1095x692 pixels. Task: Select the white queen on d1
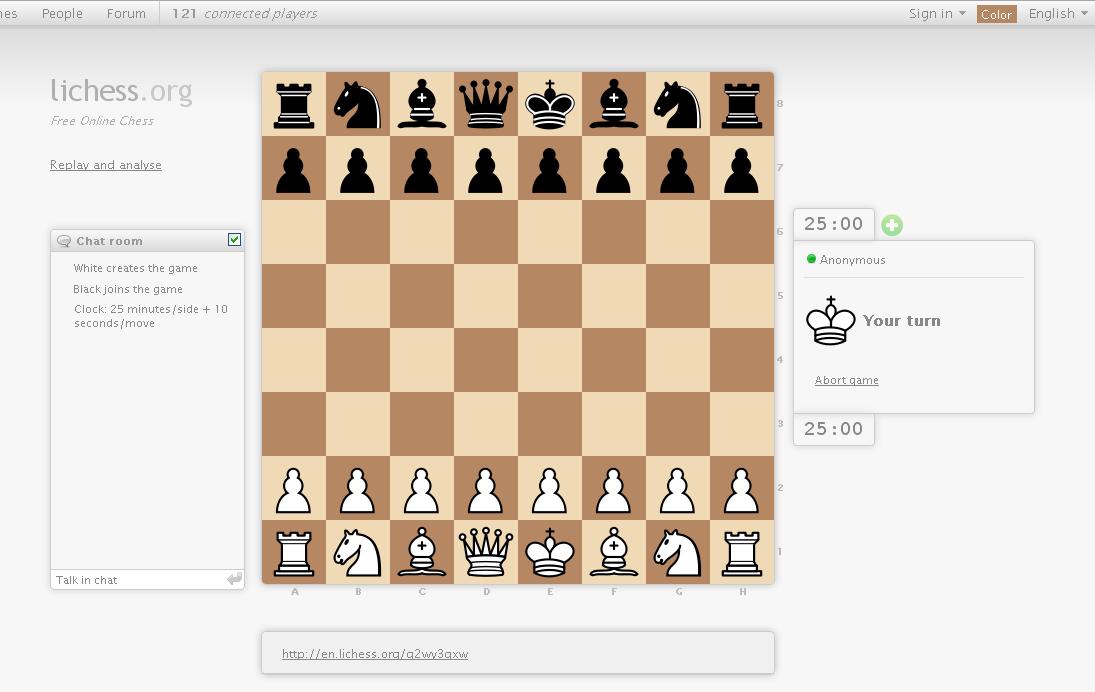pyautogui.click(x=486, y=552)
